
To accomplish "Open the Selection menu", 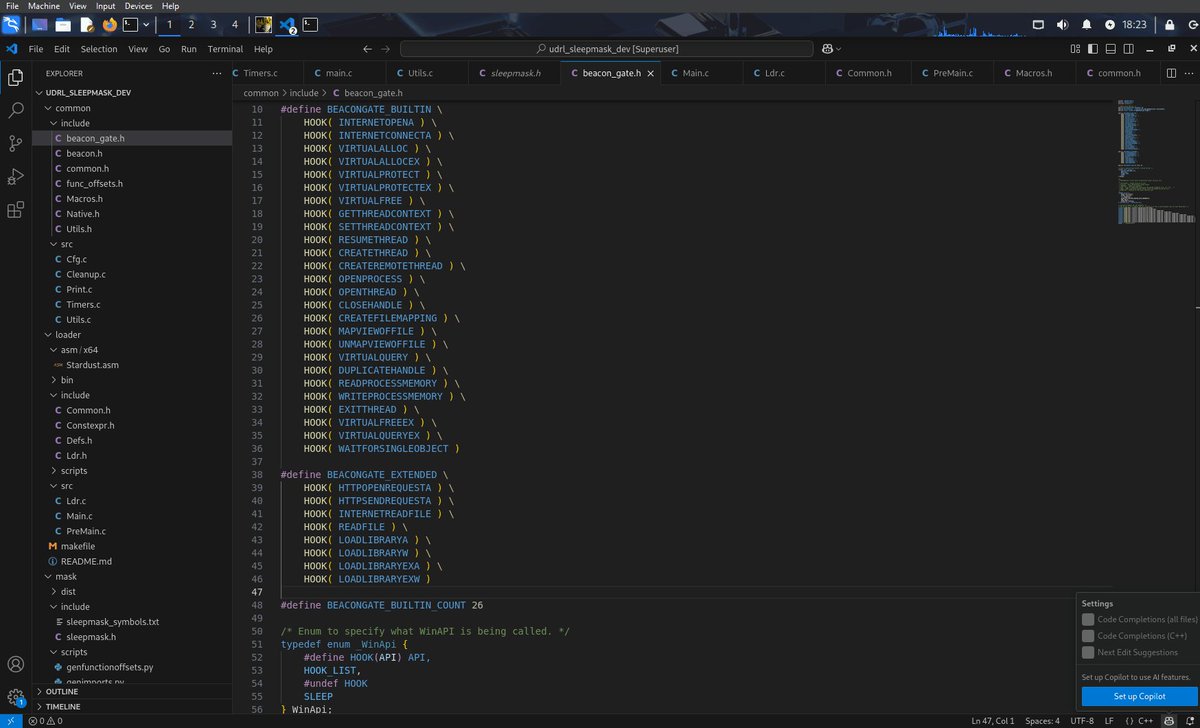I will pyautogui.click(x=99, y=49).
